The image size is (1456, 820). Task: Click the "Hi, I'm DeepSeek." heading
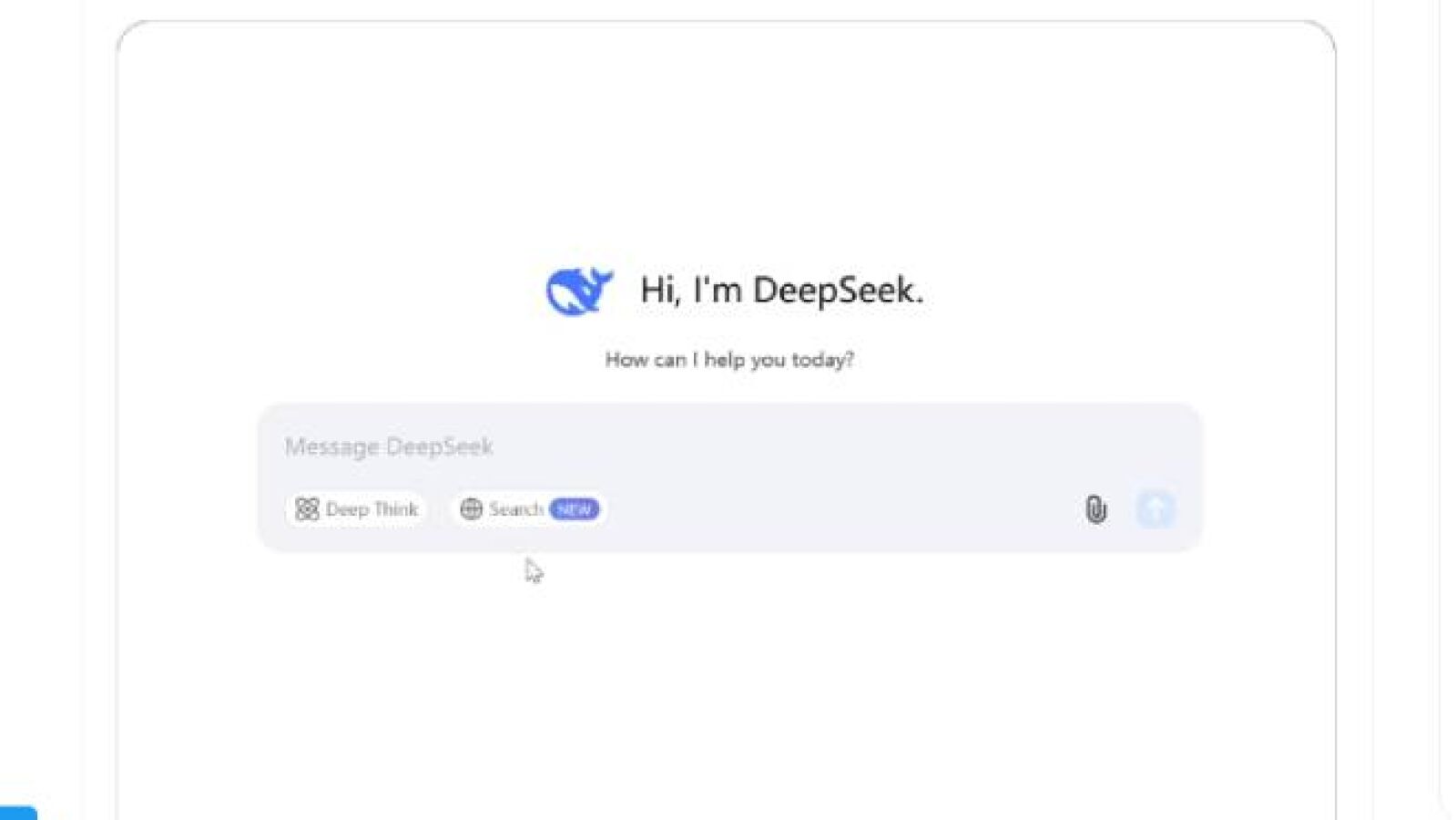(x=781, y=291)
